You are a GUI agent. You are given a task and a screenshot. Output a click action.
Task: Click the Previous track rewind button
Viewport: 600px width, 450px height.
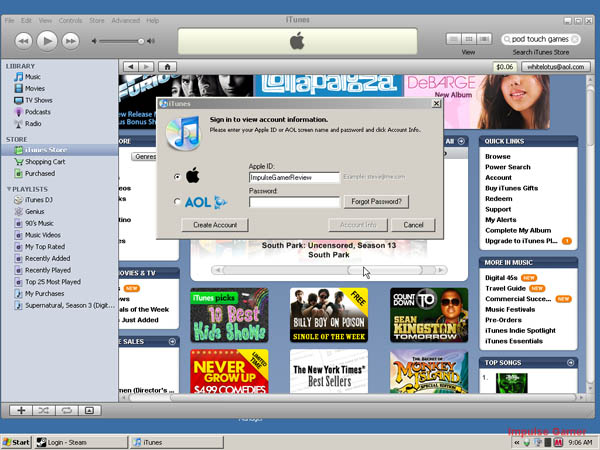point(23,41)
